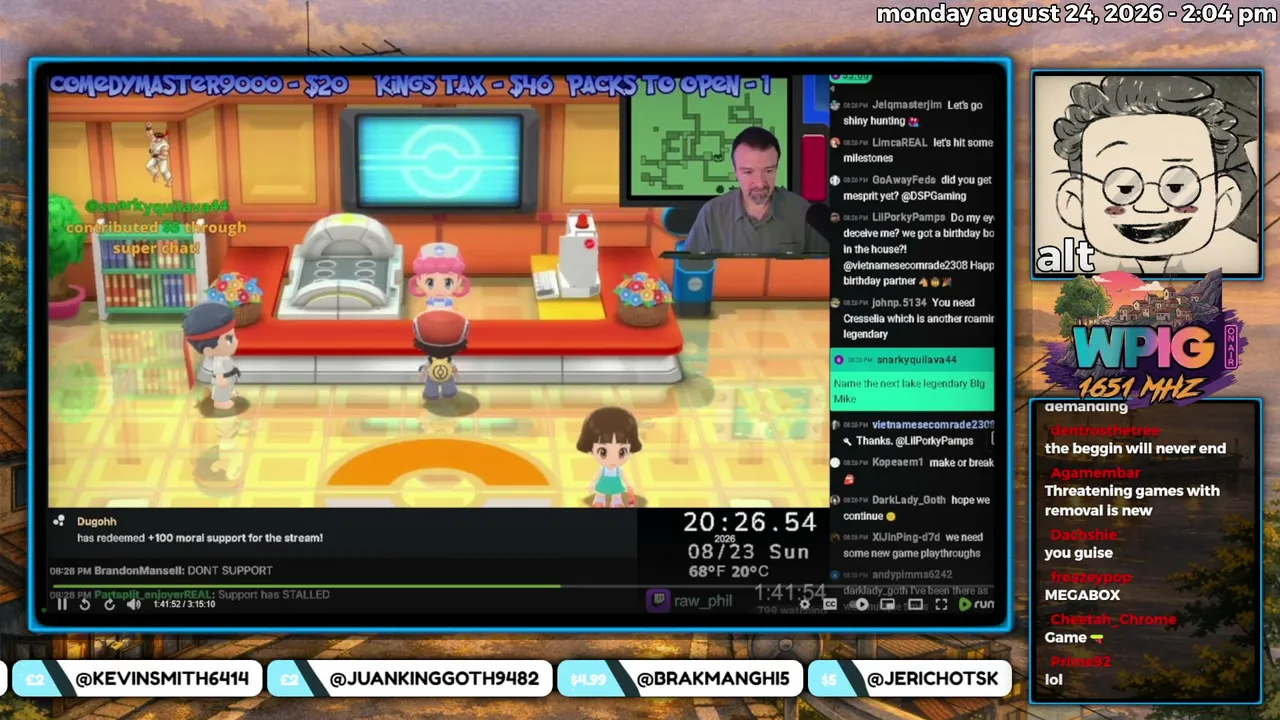Enter fullscreen with the corner-brackets icon
The image size is (1280, 720).
(x=940, y=604)
